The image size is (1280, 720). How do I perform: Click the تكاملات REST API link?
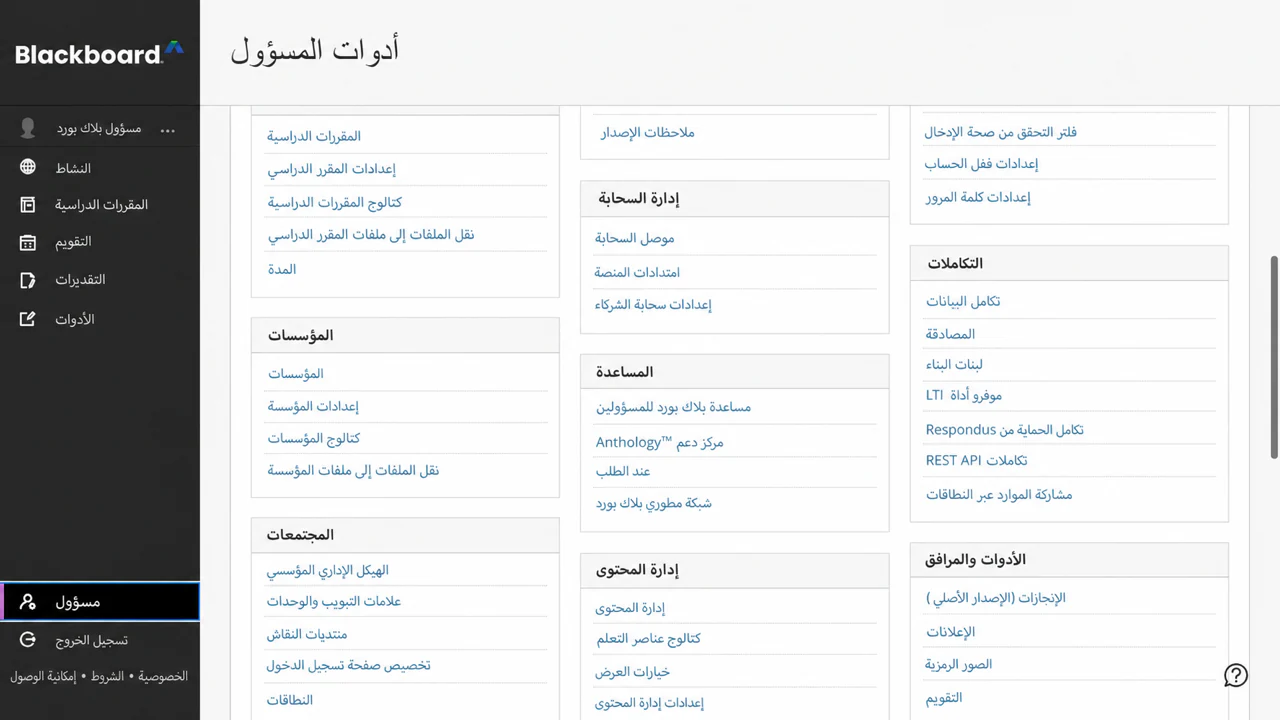977,460
